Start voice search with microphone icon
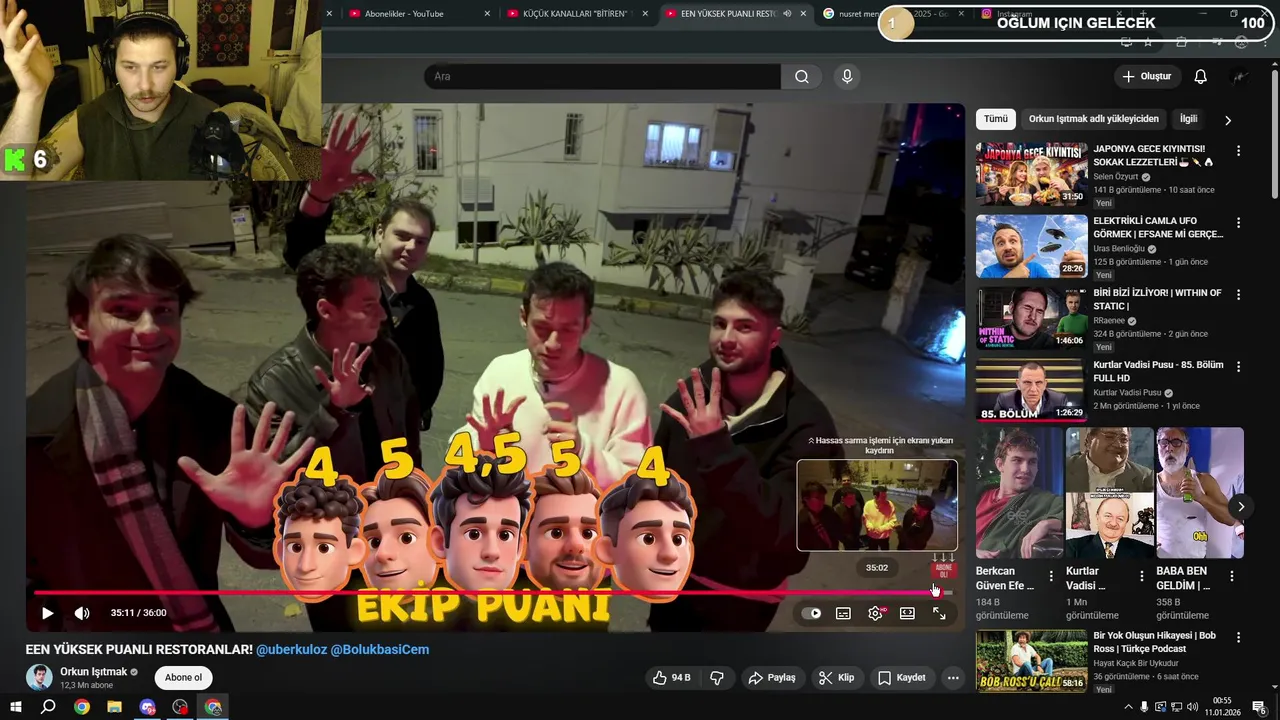Image resolution: width=1280 pixels, height=720 pixels. (847, 77)
